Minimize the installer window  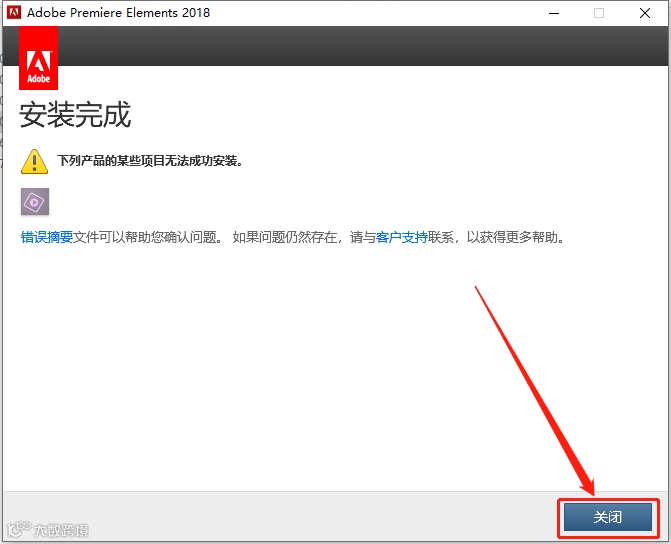tap(554, 13)
